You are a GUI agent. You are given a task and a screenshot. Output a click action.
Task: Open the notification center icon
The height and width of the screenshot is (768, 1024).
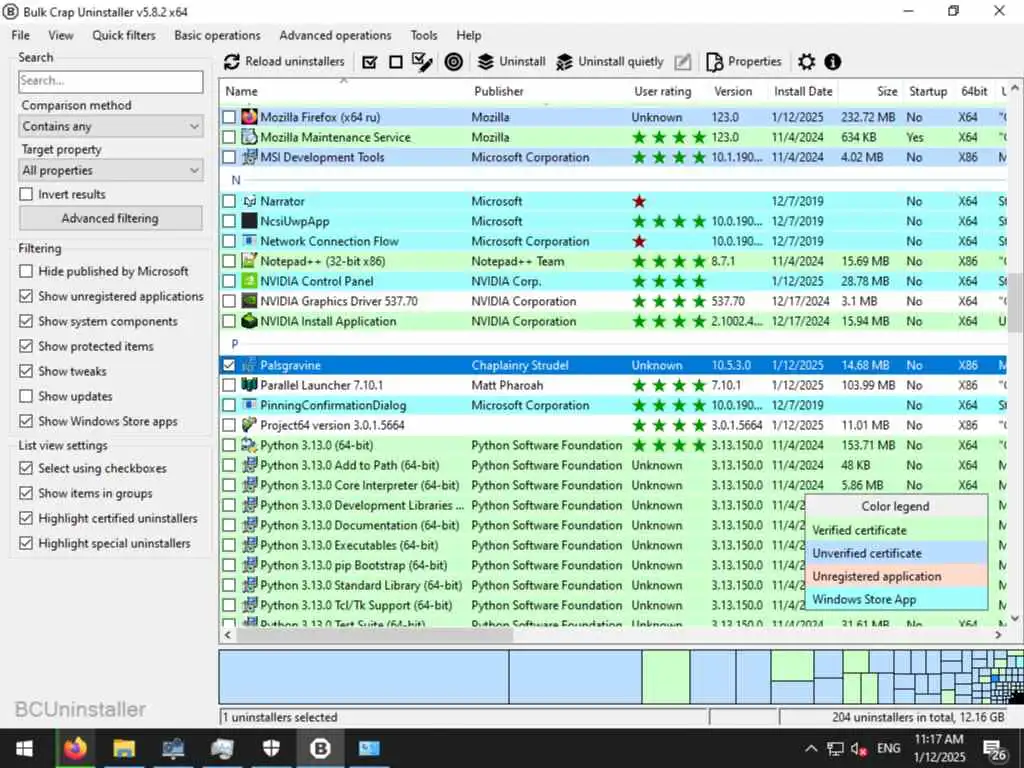pyautogui.click(x=995, y=750)
